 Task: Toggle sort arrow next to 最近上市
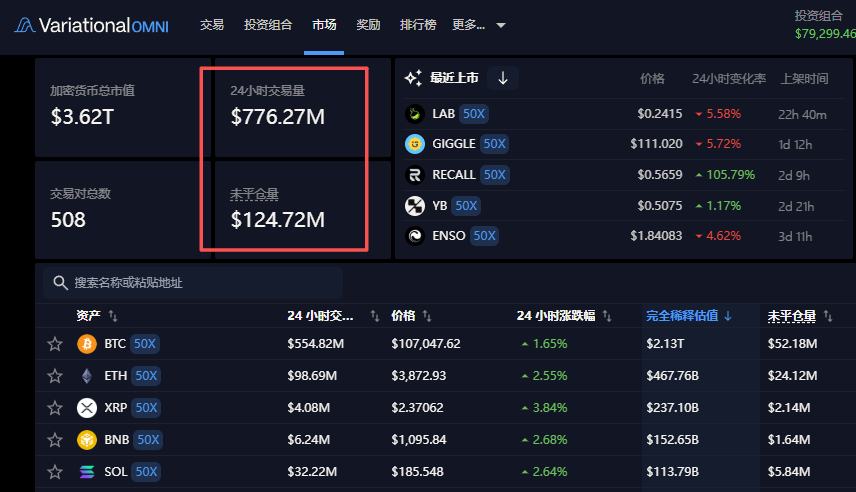pyautogui.click(x=503, y=78)
